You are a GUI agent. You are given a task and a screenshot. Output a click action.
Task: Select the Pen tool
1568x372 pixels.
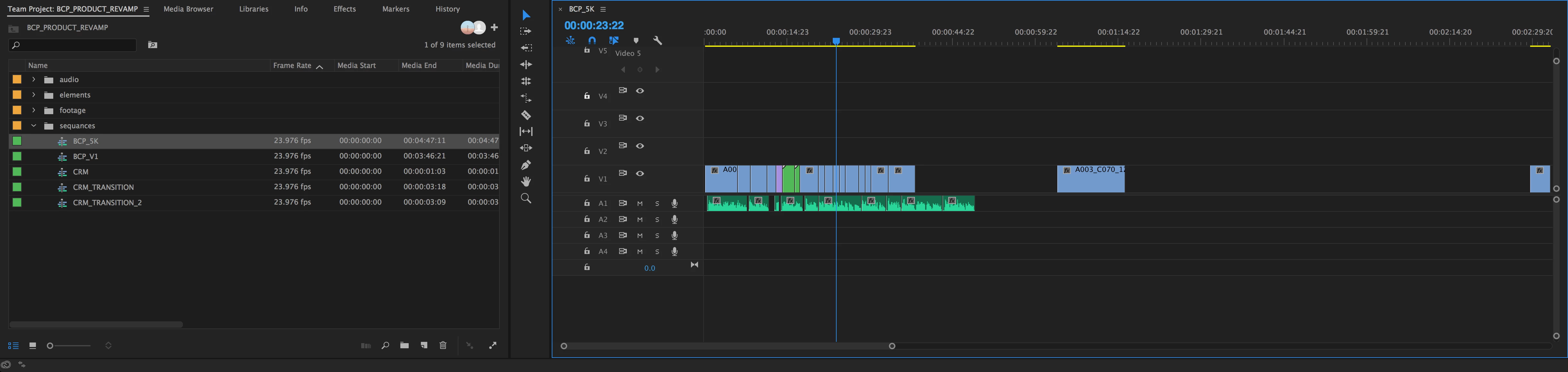coord(526,165)
